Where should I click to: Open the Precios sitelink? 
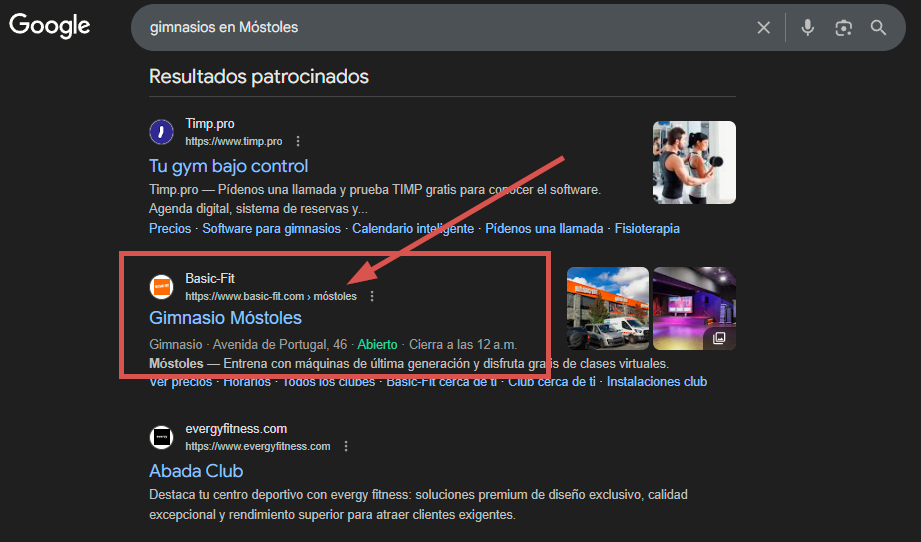[170, 228]
